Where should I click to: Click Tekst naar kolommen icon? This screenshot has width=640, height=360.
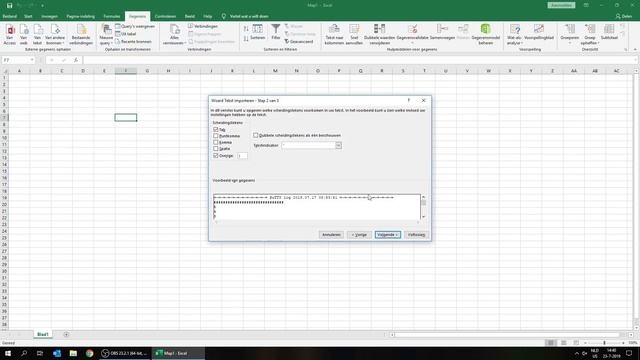point(334,29)
